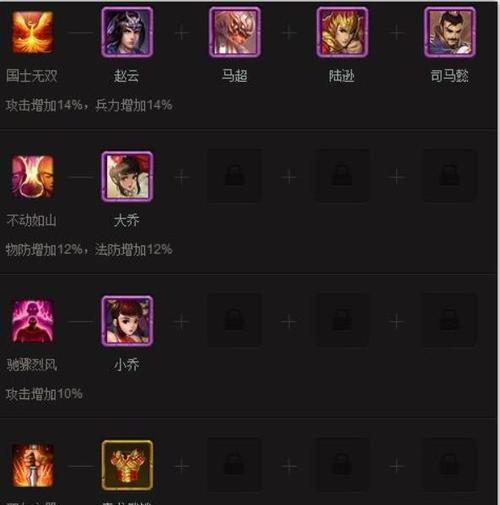
Task: Select the 小乔 hero portrait
Action: click(127, 321)
